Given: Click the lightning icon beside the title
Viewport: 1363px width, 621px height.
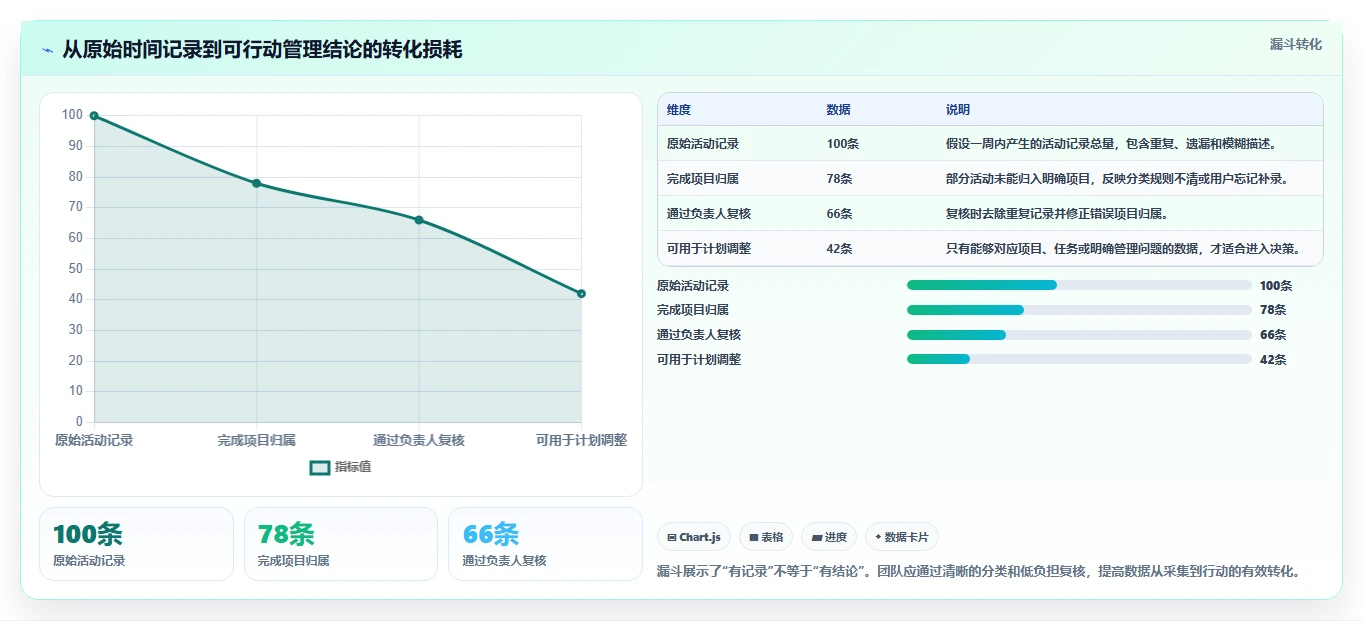Looking at the screenshot, I should pos(48,50).
